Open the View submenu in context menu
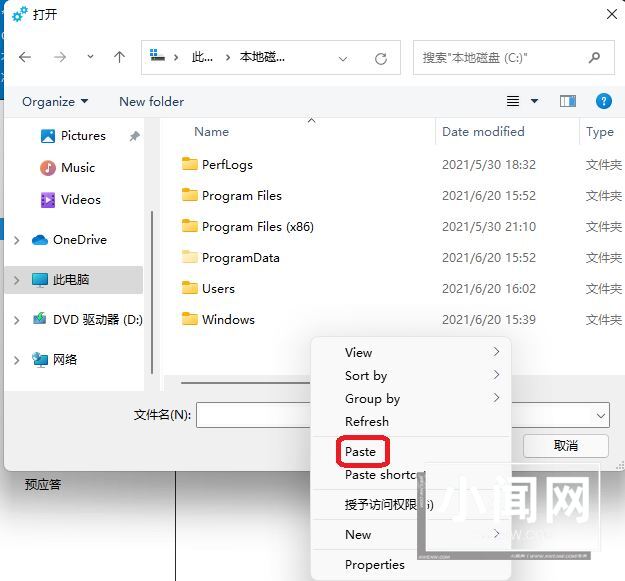The image size is (625, 581). pos(411,353)
